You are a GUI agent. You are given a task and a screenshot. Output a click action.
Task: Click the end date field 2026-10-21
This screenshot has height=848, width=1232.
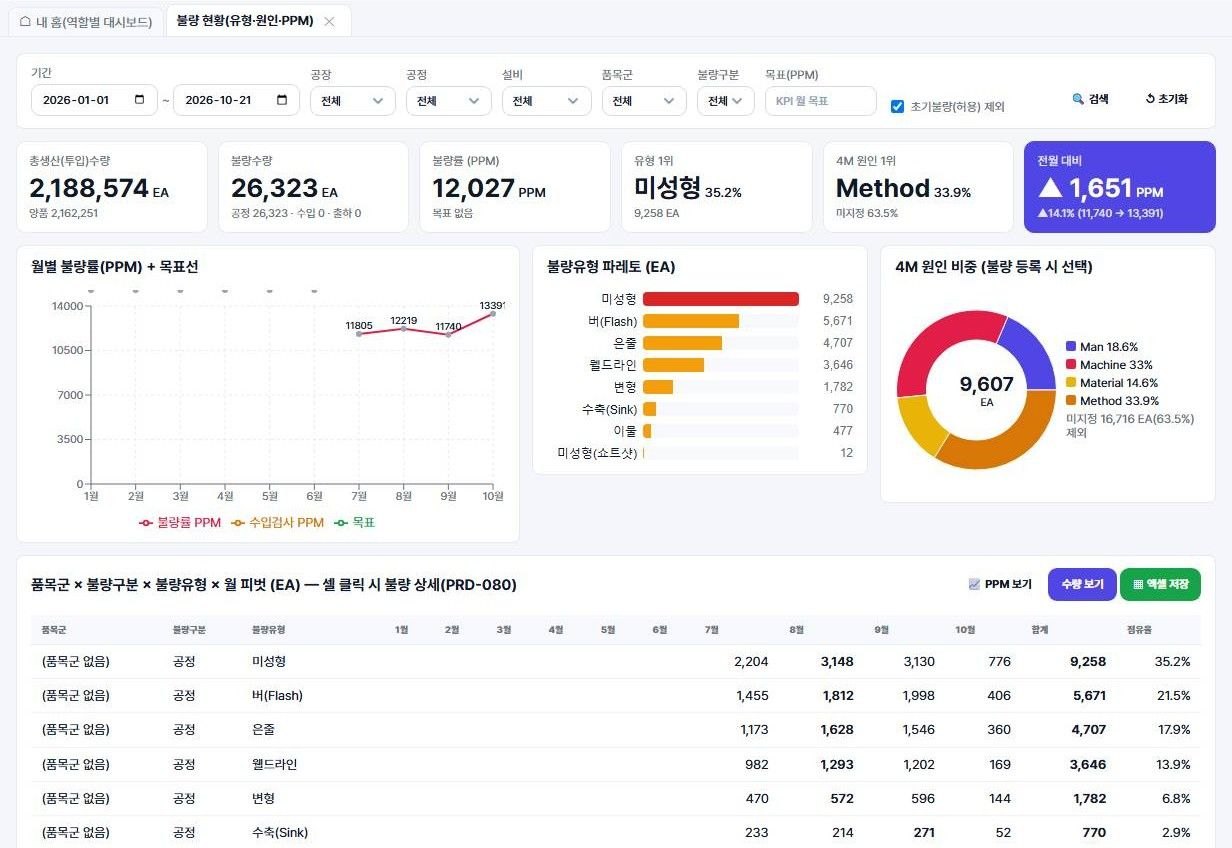236,100
